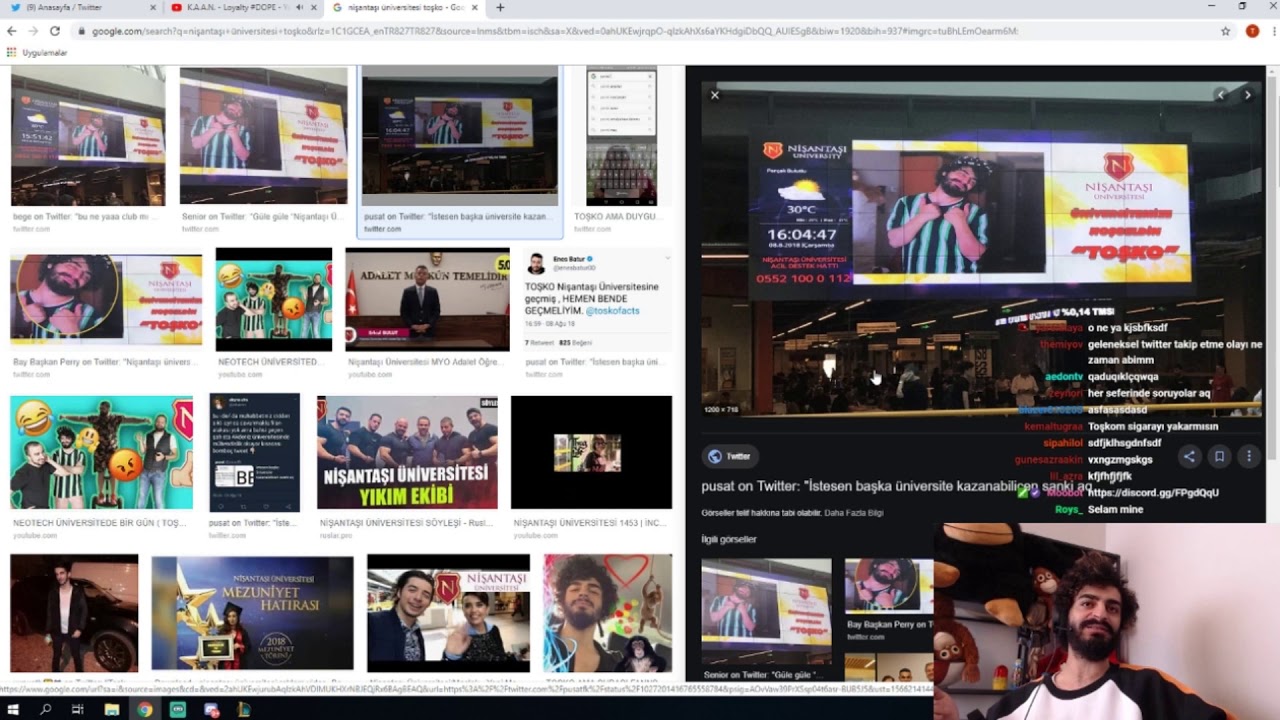Save previewed image to collection
Screen dimensions: 1280x720
click(1219, 456)
